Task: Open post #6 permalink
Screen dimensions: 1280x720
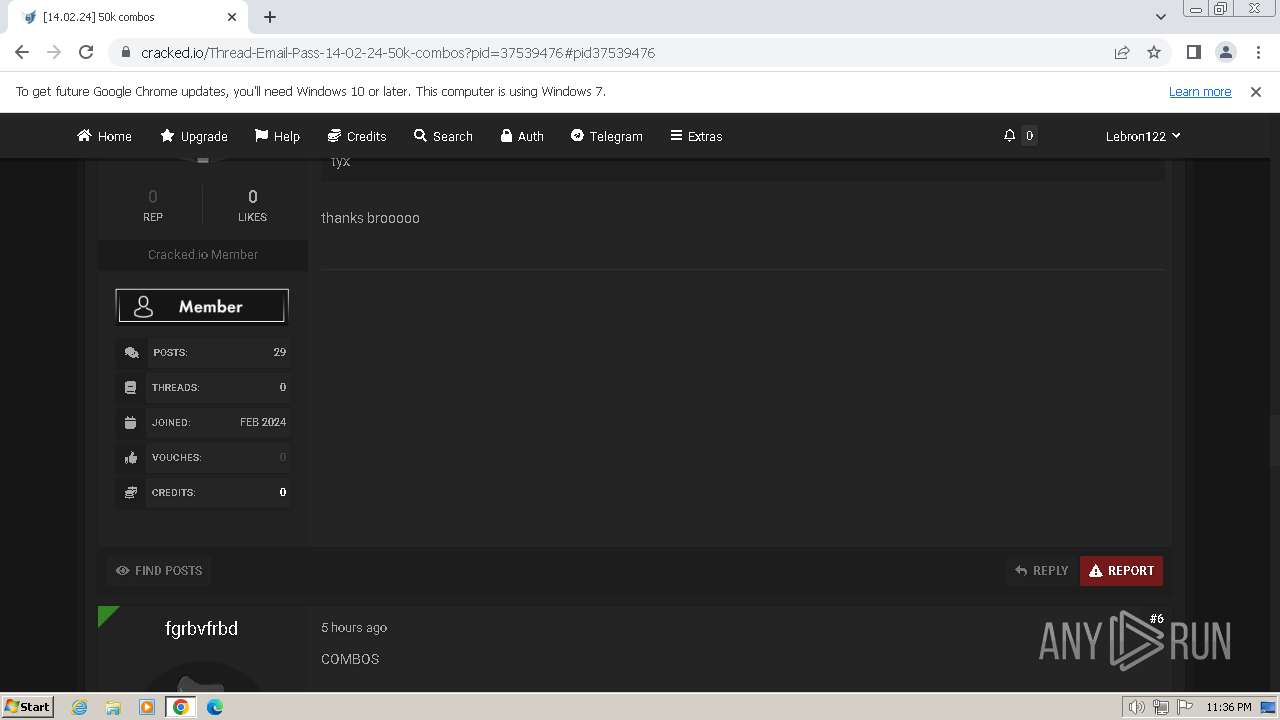Action: (x=1157, y=619)
